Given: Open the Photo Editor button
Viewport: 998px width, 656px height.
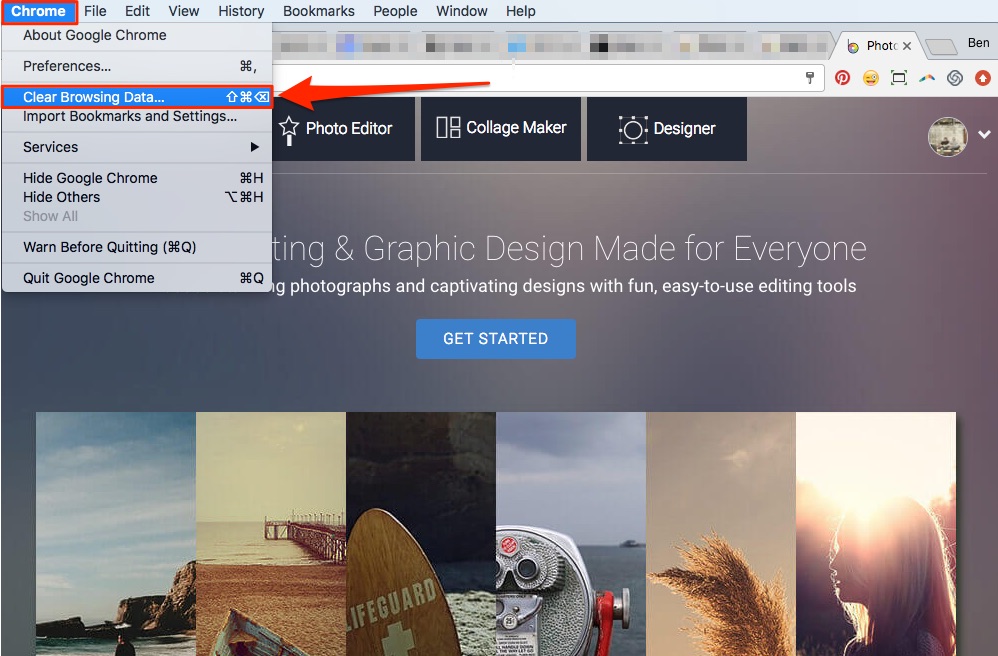Looking at the screenshot, I should [344, 129].
